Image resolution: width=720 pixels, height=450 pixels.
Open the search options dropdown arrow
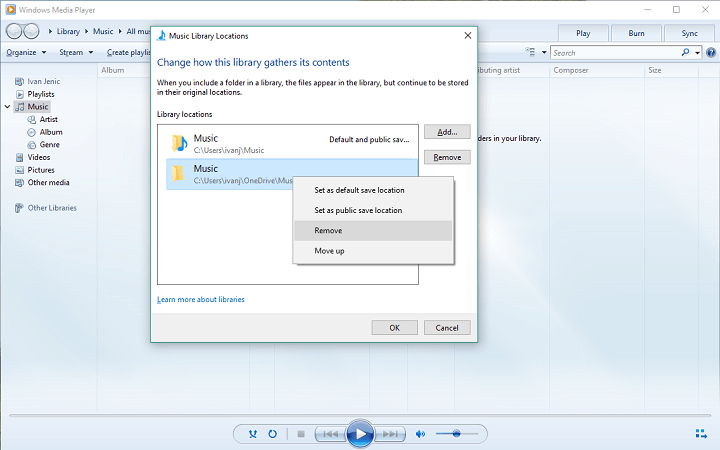(x=697, y=53)
